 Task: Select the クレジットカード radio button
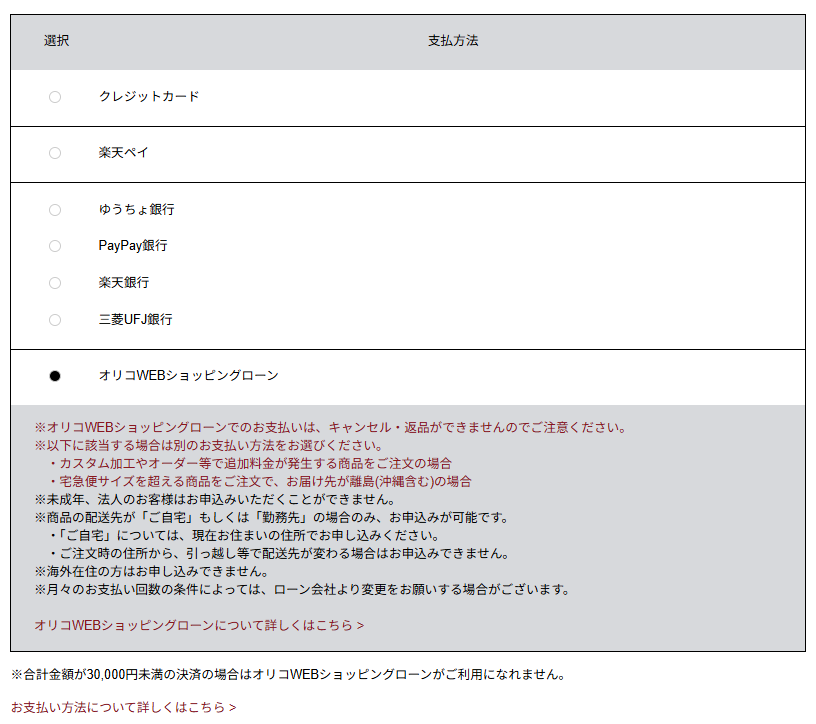coord(55,97)
